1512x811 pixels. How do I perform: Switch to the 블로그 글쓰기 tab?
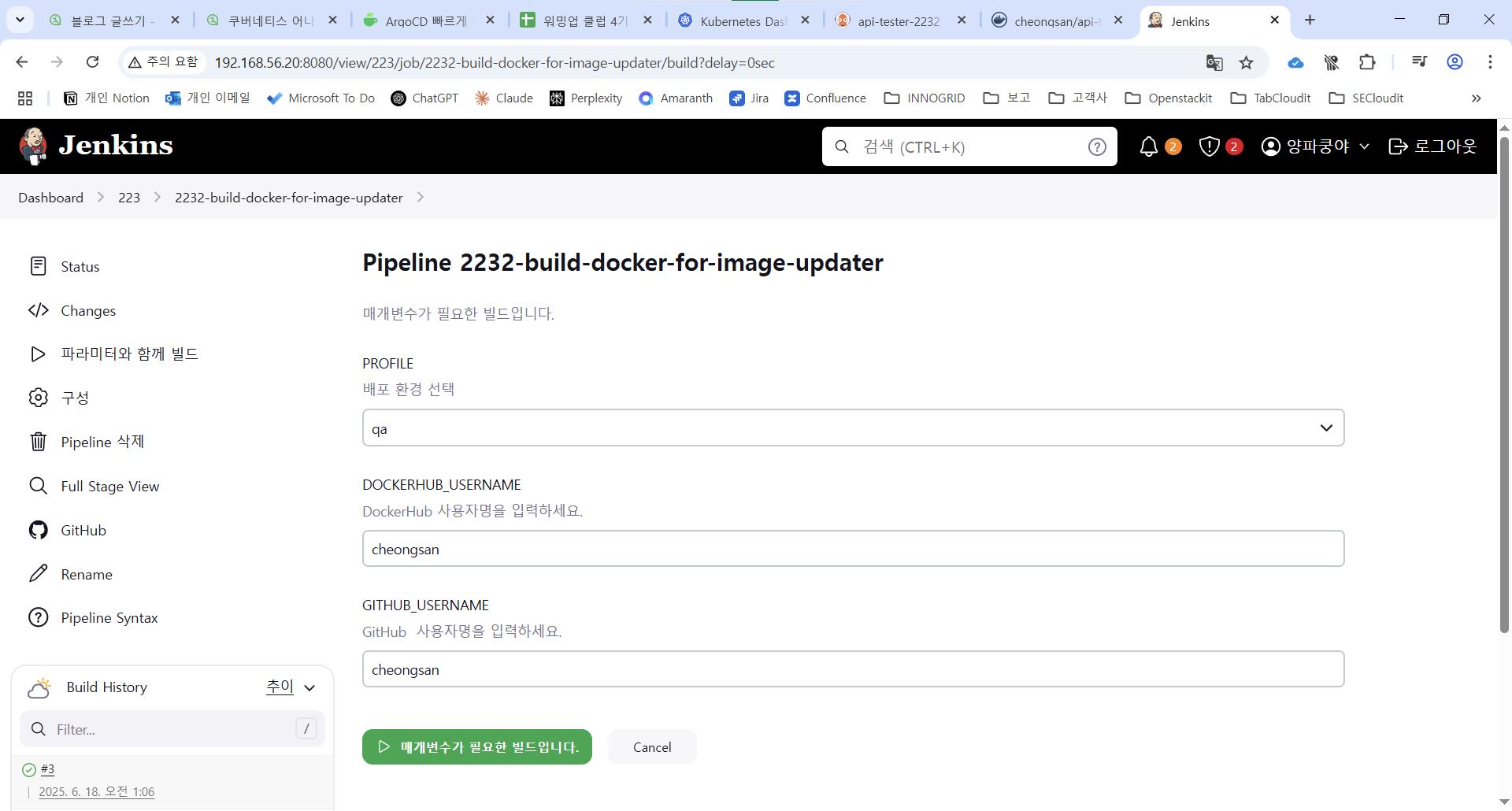114,20
